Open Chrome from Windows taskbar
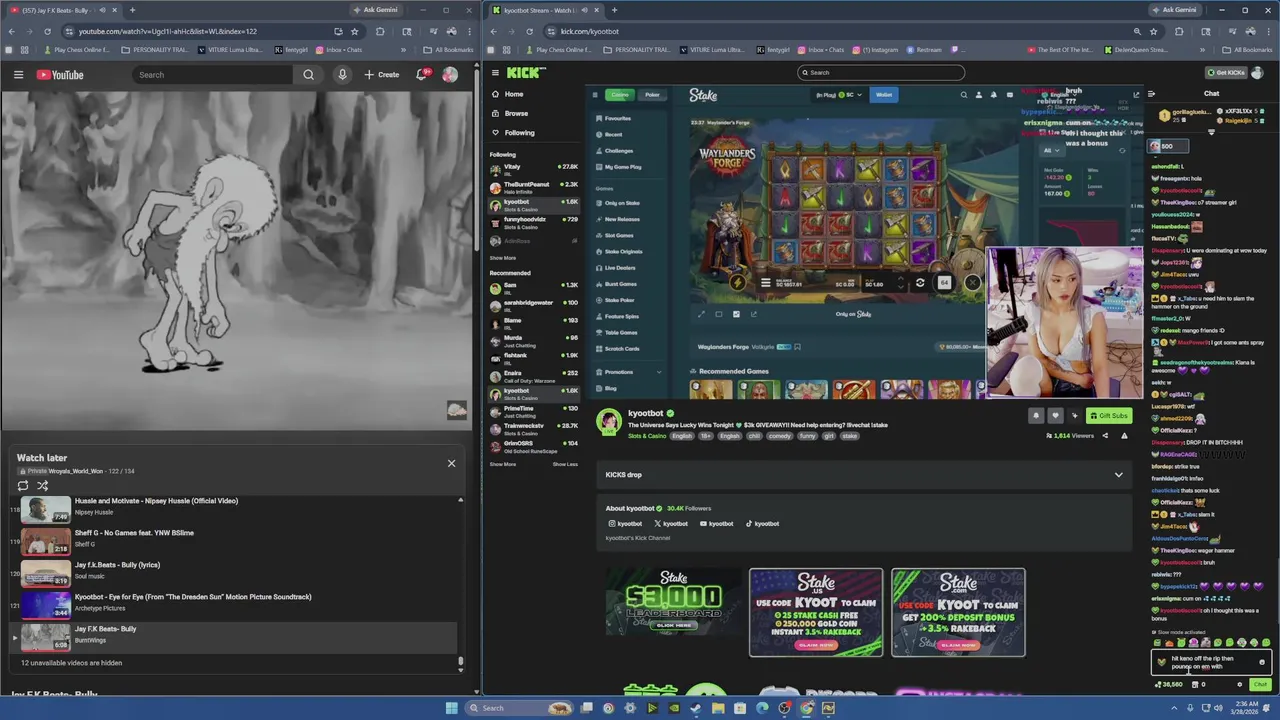1280x720 pixels. coord(806,708)
